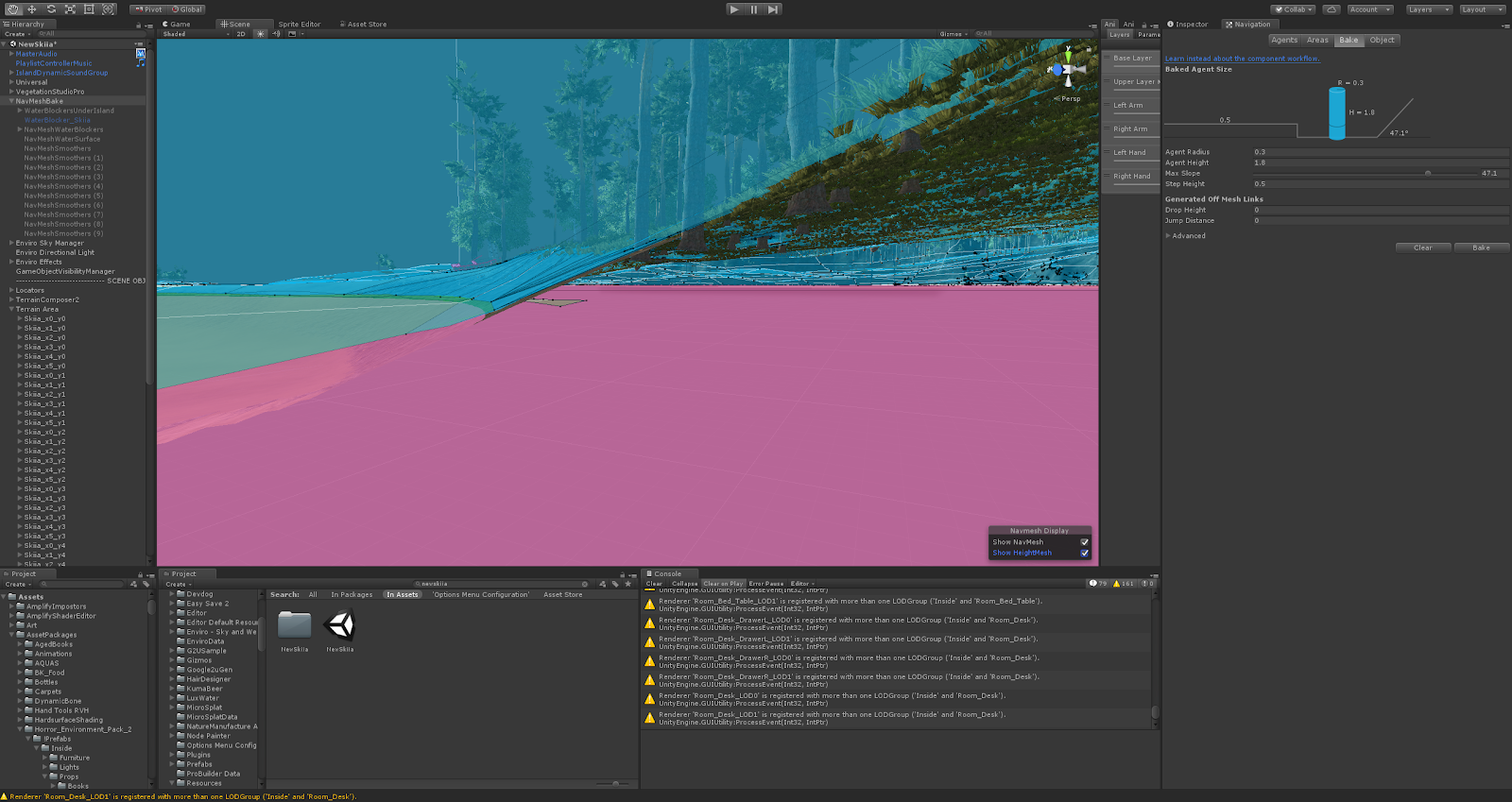Screen dimensions: 1512x802
Task: Open the Shaded draw mode dropdown
Action: pos(197,34)
